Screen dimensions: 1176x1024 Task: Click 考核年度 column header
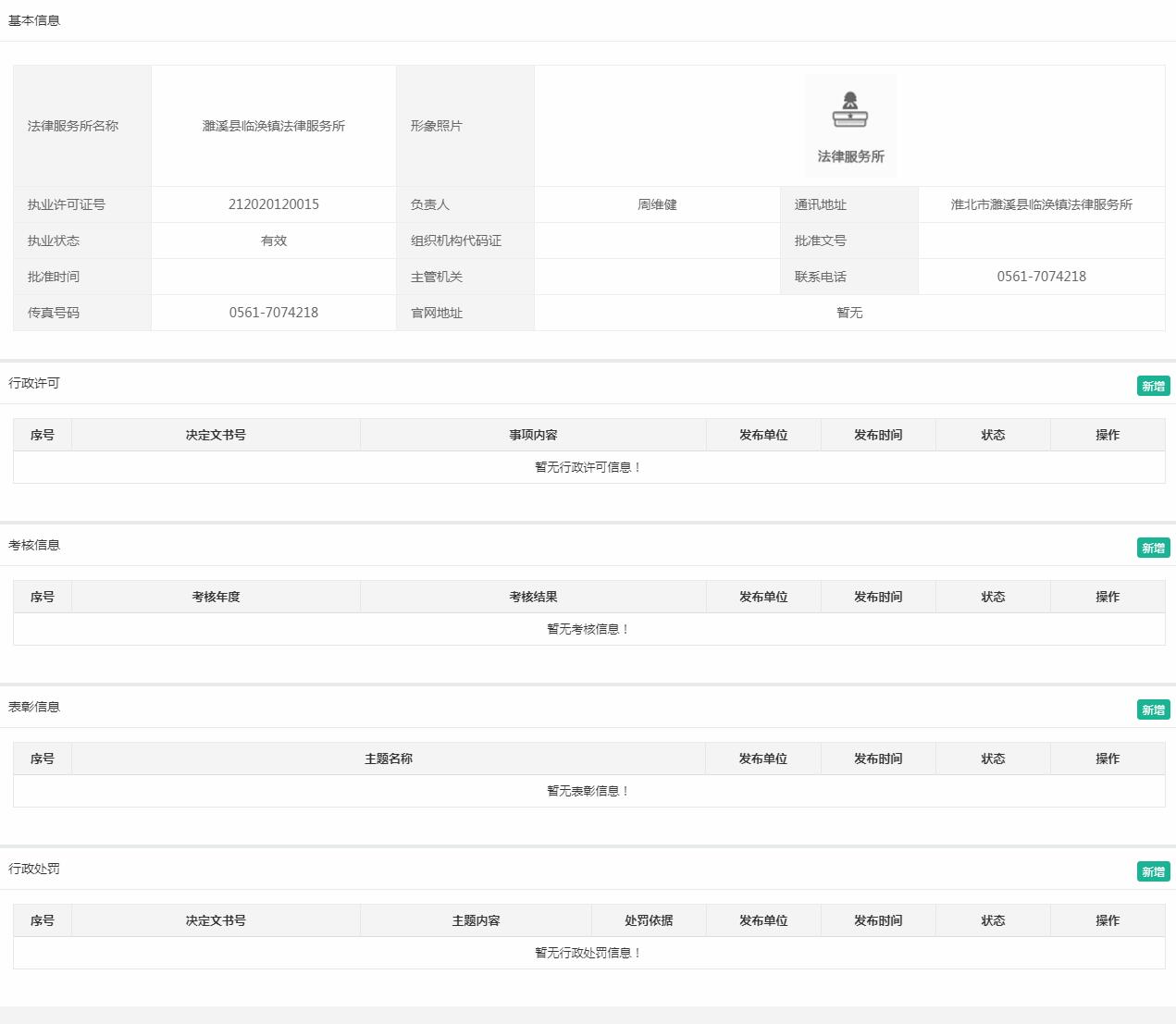coord(216,597)
